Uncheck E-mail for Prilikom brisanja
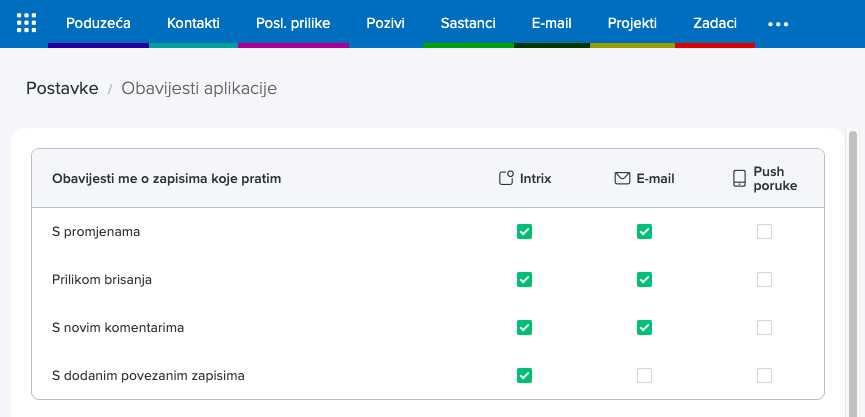The width and height of the screenshot is (865, 417). pyautogui.click(x=644, y=280)
